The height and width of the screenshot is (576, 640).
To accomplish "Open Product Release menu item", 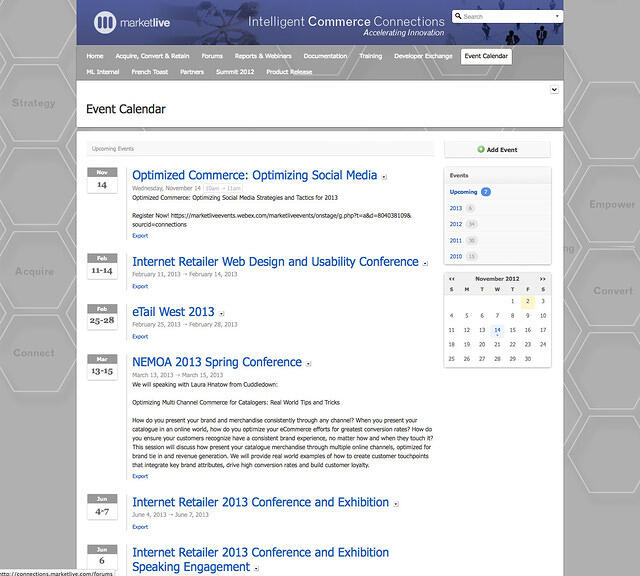I will [x=289, y=72].
